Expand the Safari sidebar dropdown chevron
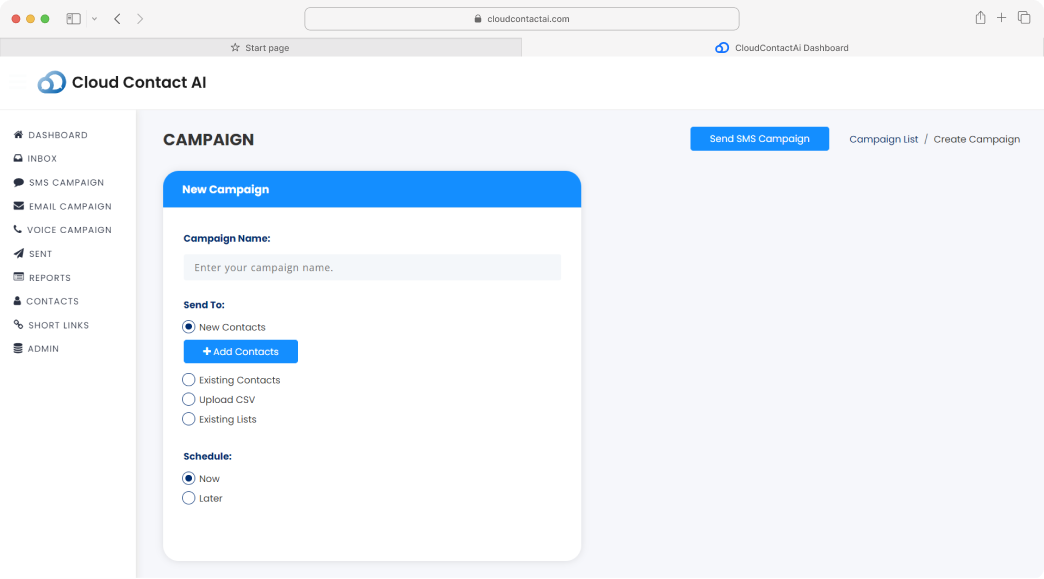 [x=94, y=19]
